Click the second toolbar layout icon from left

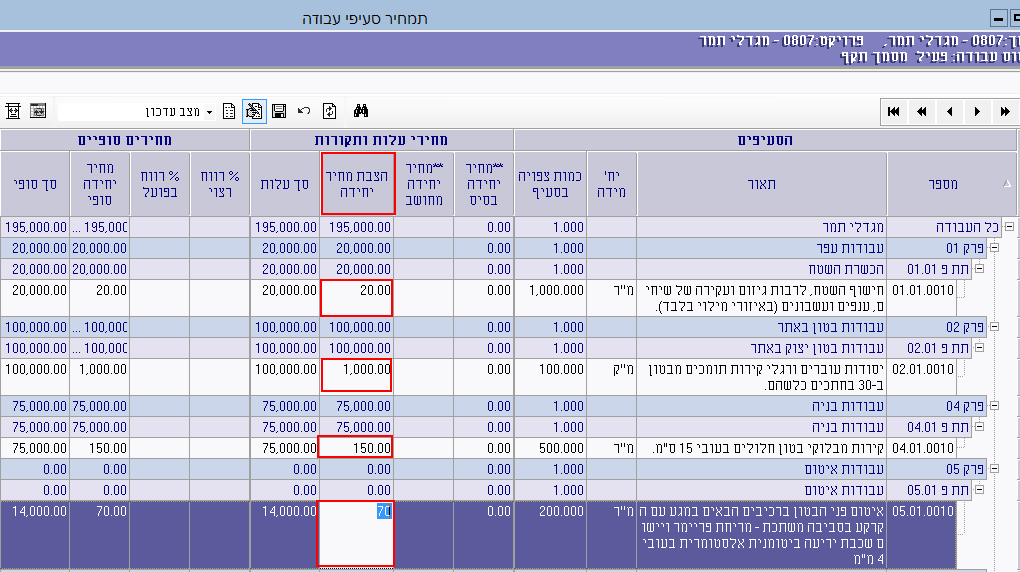pos(38,111)
